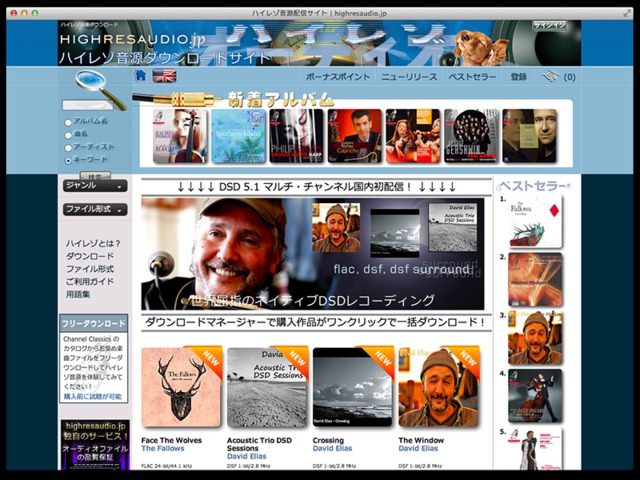This screenshot has width=640, height=480.
Task: Open bestseller number 4 album cover
Action: click(x=535, y=396)
